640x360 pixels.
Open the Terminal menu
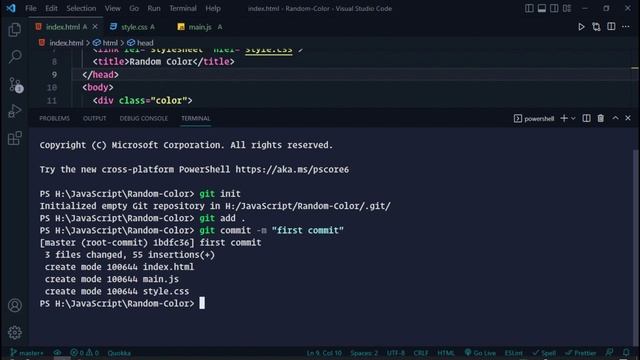[183, 8]
